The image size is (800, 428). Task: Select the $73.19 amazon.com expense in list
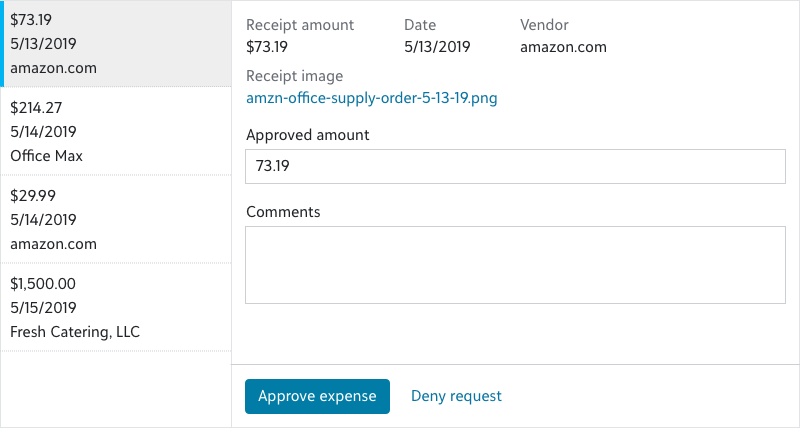pyautogui.click(x=115, y=44)
